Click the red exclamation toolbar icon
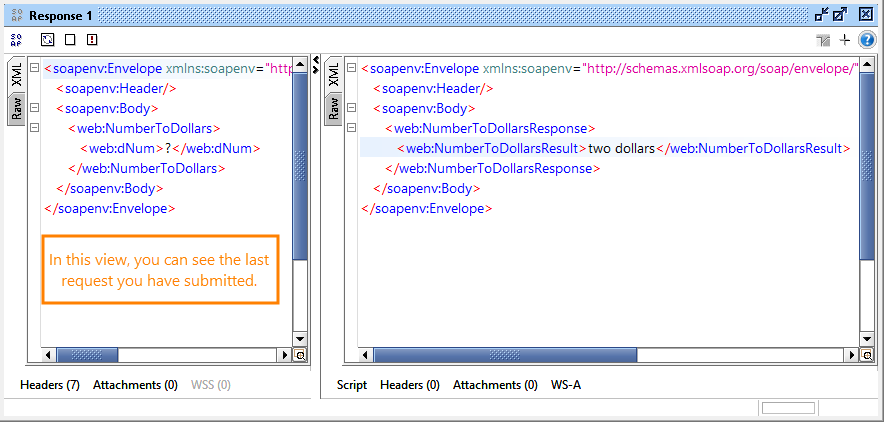This screenshot has width=884, height=422. click(92, 40)
